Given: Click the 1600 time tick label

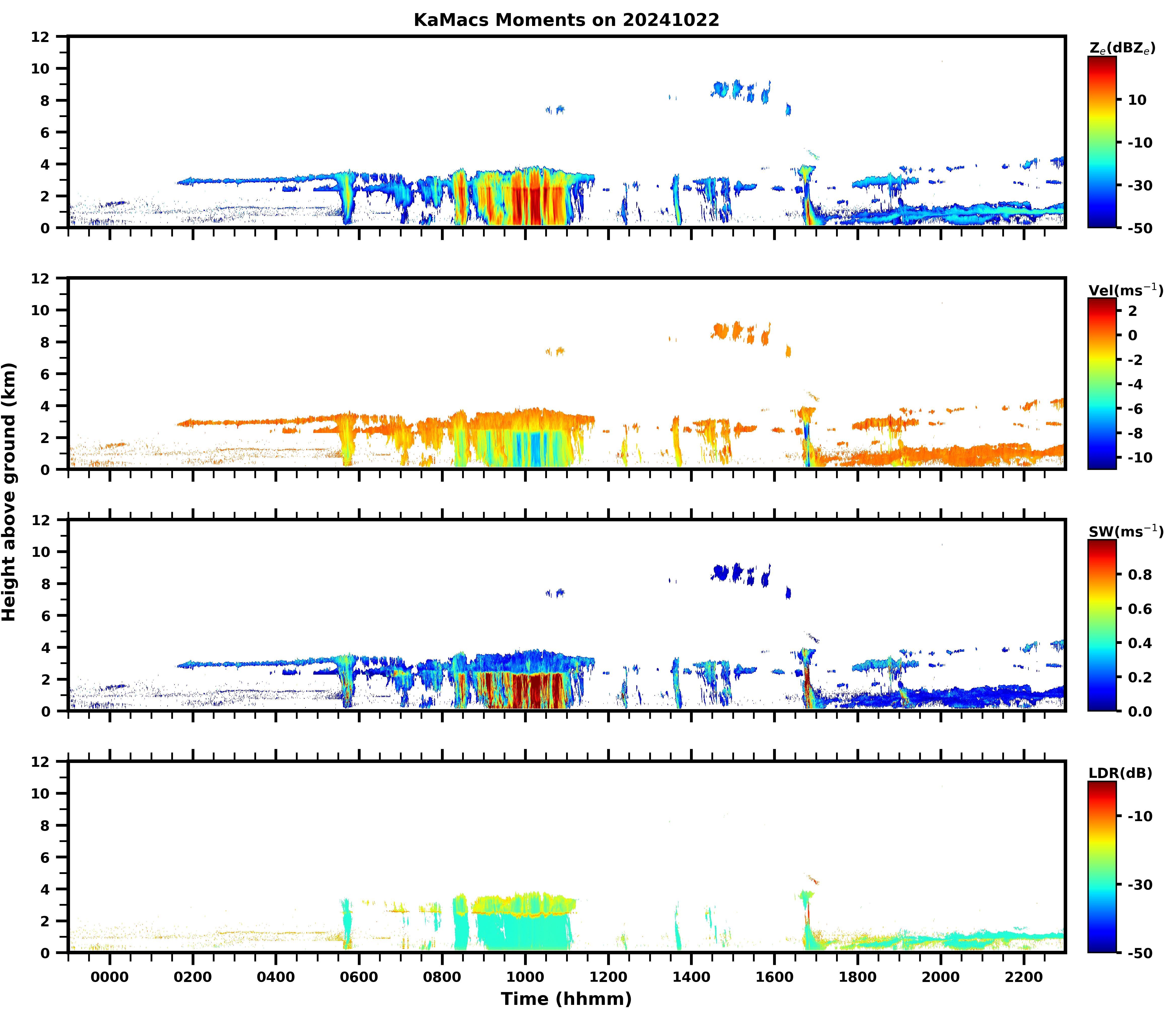Looking at the screenshot, I should [774, 977].
